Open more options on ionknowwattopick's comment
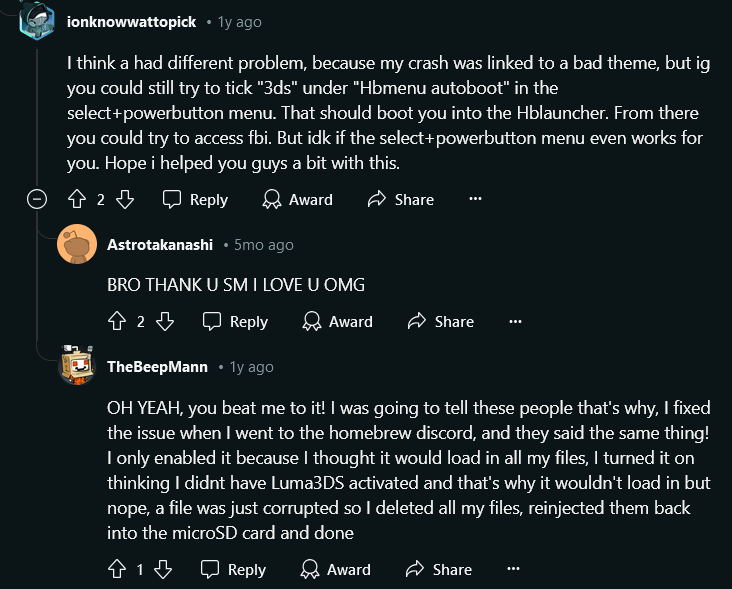Viewport: 732px width, 589px height. click(475, 199)
